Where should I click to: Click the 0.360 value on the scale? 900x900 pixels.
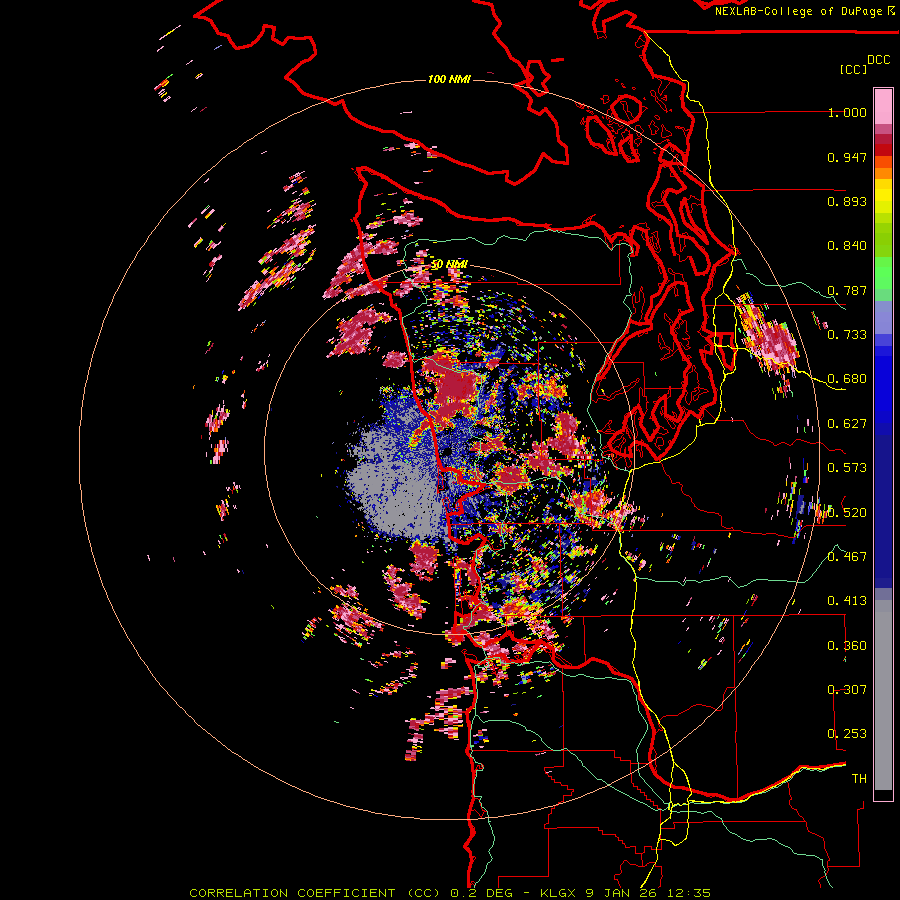(x=847, y=646)
